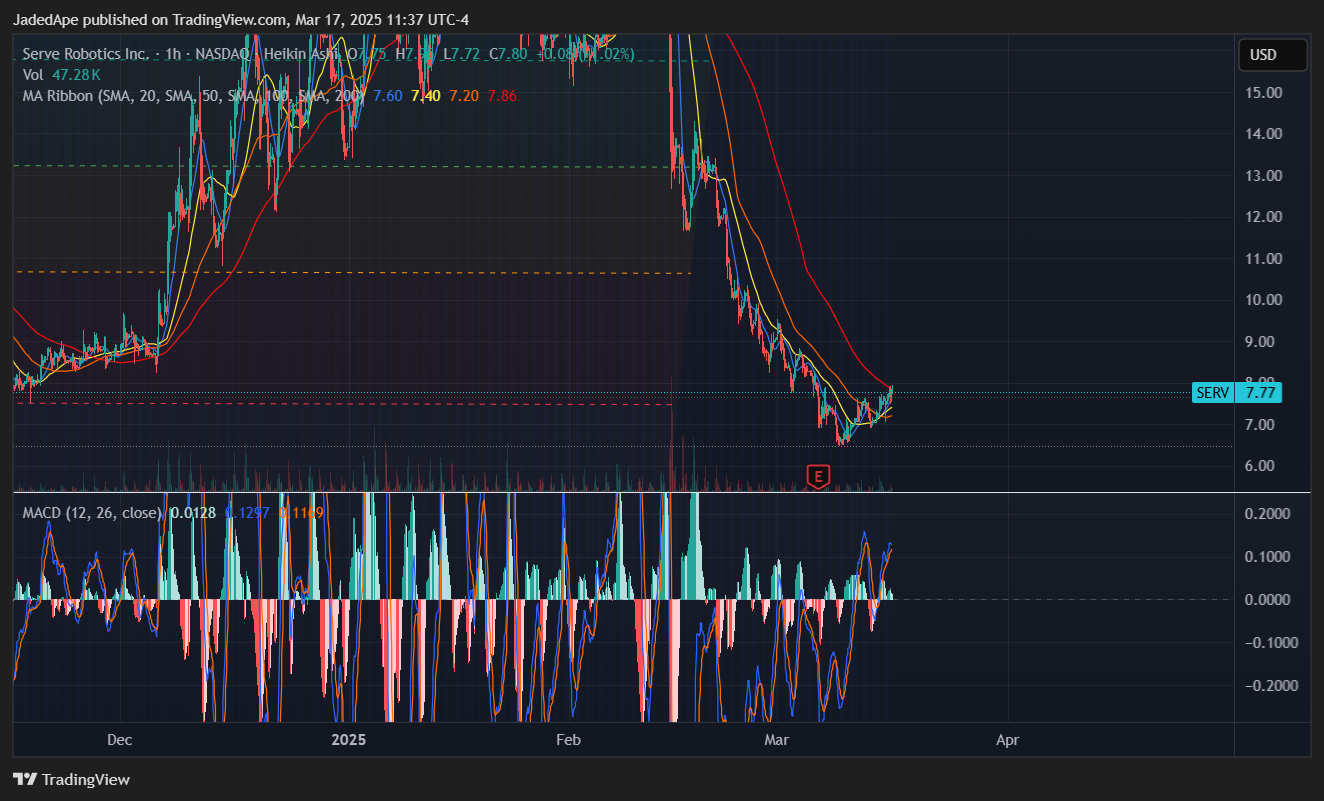Click the Feb label on time axis
Image resolution: width=1324 pixels, height=801 pixels.
[x=568, y=741]
